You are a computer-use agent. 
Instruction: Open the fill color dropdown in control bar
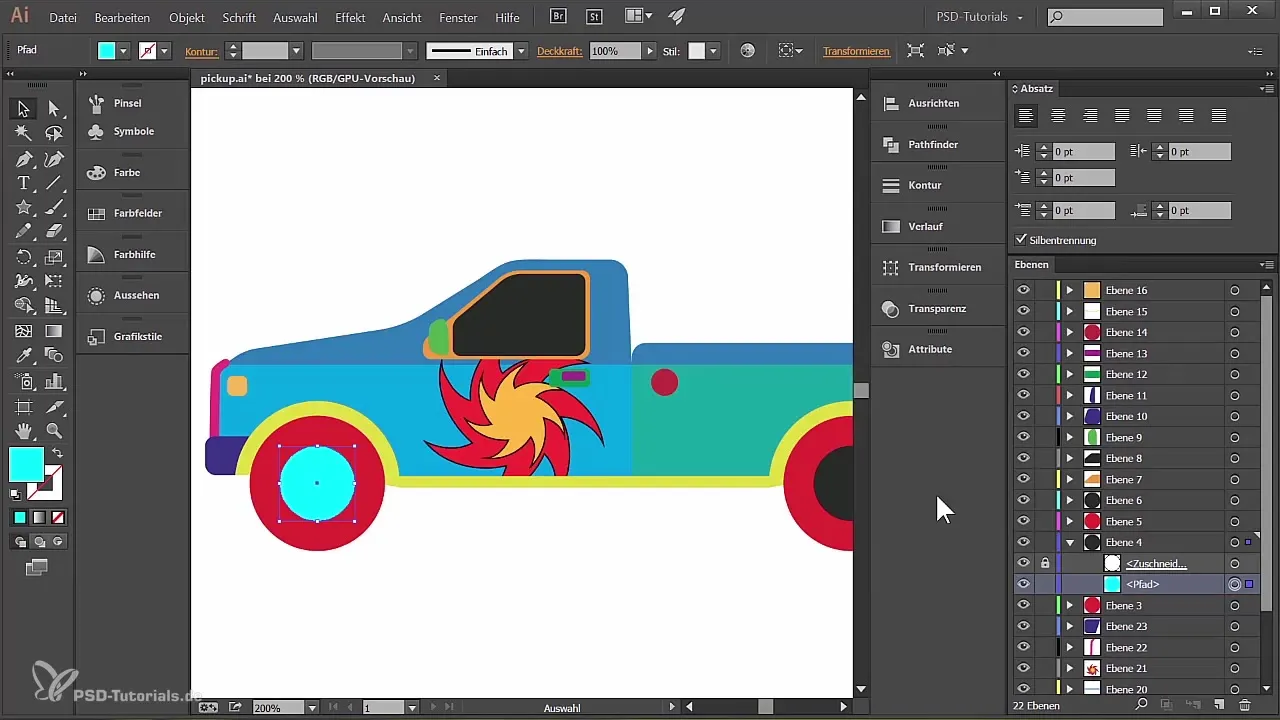(x=123, y=51)
